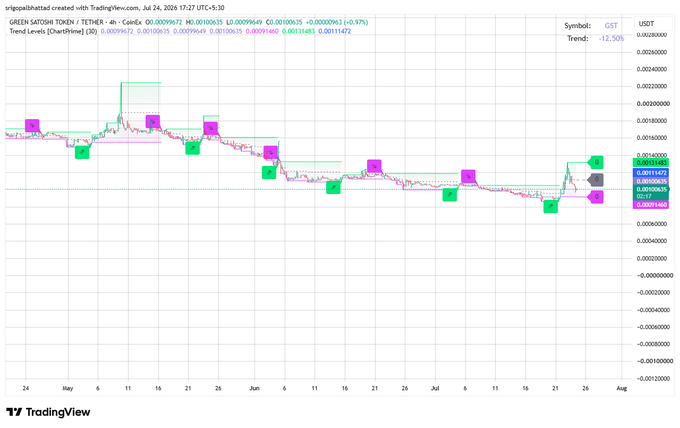Select the magenta sell marker near June 21
Viewport: 680px width, 428px height.
click(374, 166)
